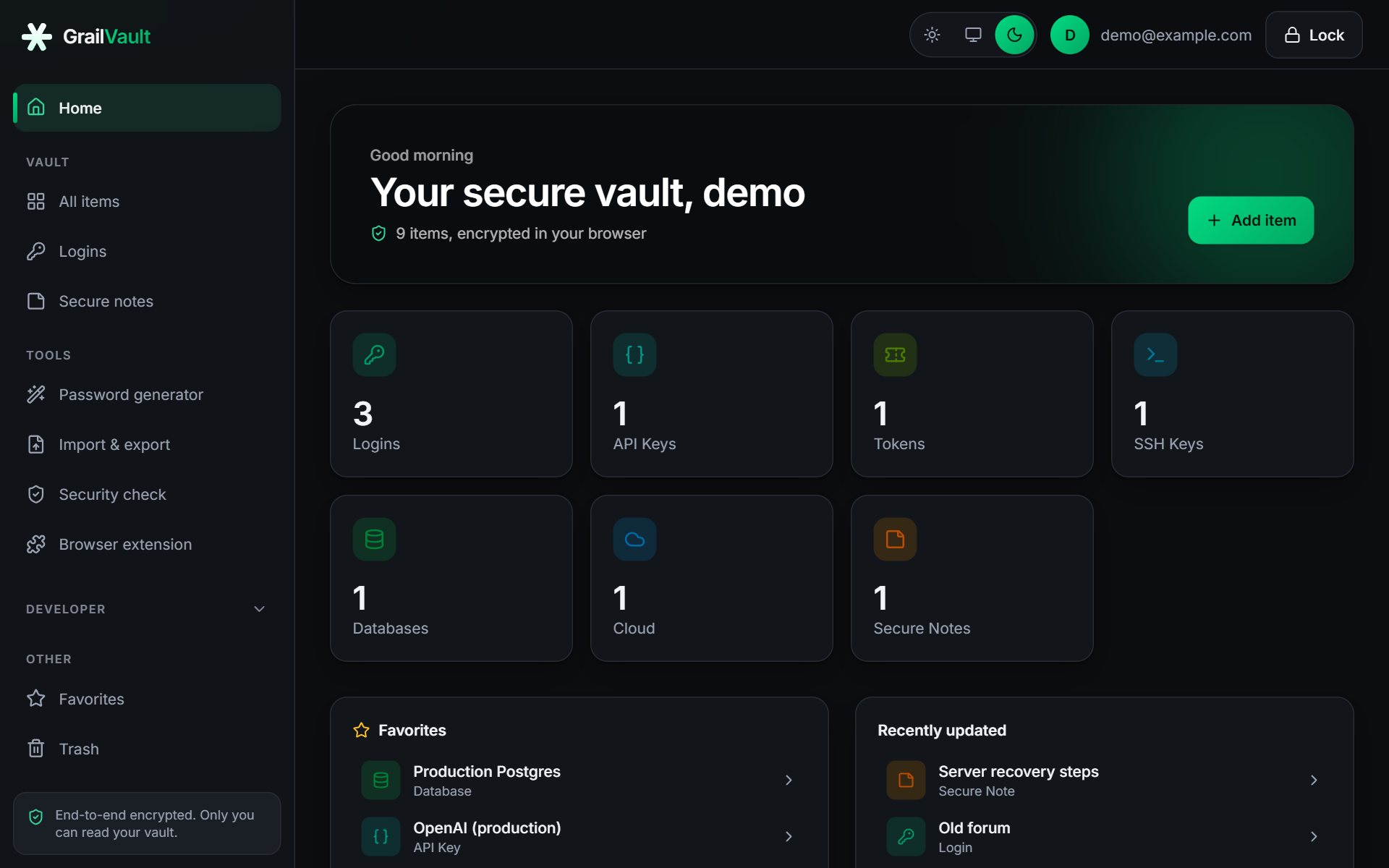Image resolution: width=1389 pixels, height=868 pixels.
Task: Open the Cloud icon card
Action: (x=634, y=539)
